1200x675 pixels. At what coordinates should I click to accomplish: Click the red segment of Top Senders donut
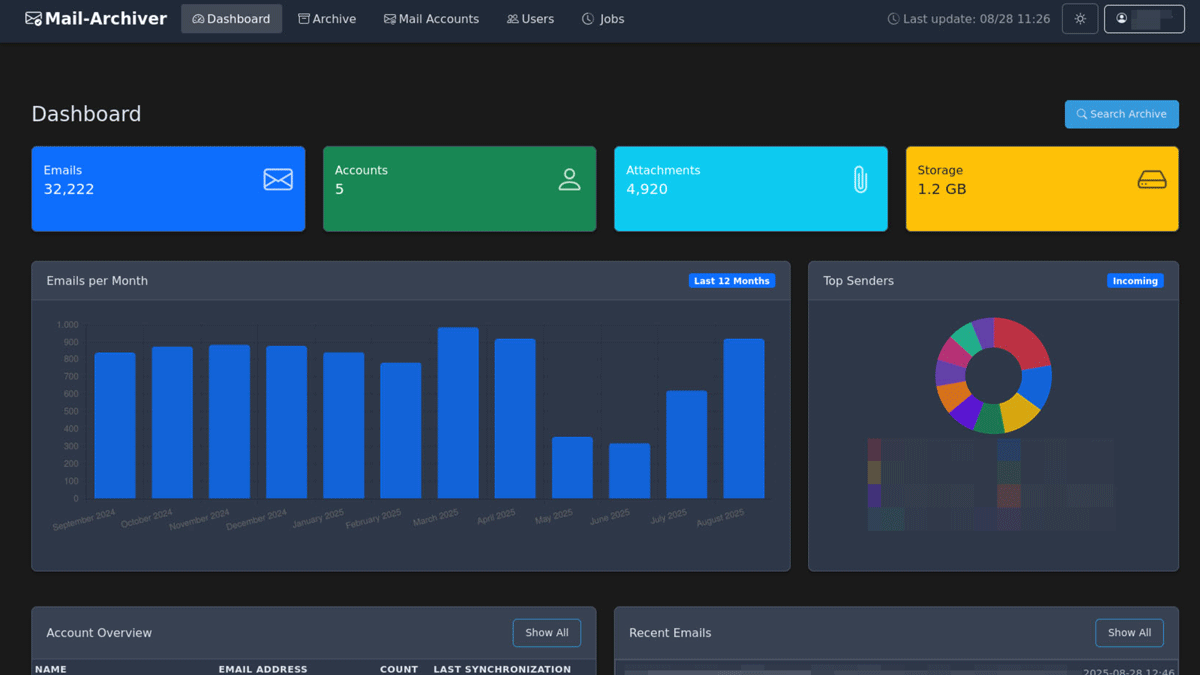point(1023,343)
